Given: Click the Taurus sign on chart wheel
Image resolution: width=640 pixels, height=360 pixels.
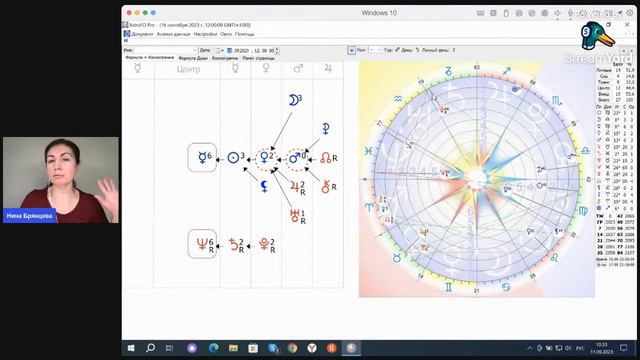Looking at the screenshot, I should point(397,258).
